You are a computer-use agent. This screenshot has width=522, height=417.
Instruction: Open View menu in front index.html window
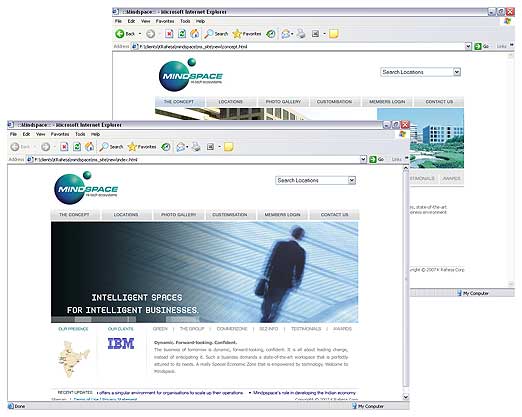[x=41, y=134]
